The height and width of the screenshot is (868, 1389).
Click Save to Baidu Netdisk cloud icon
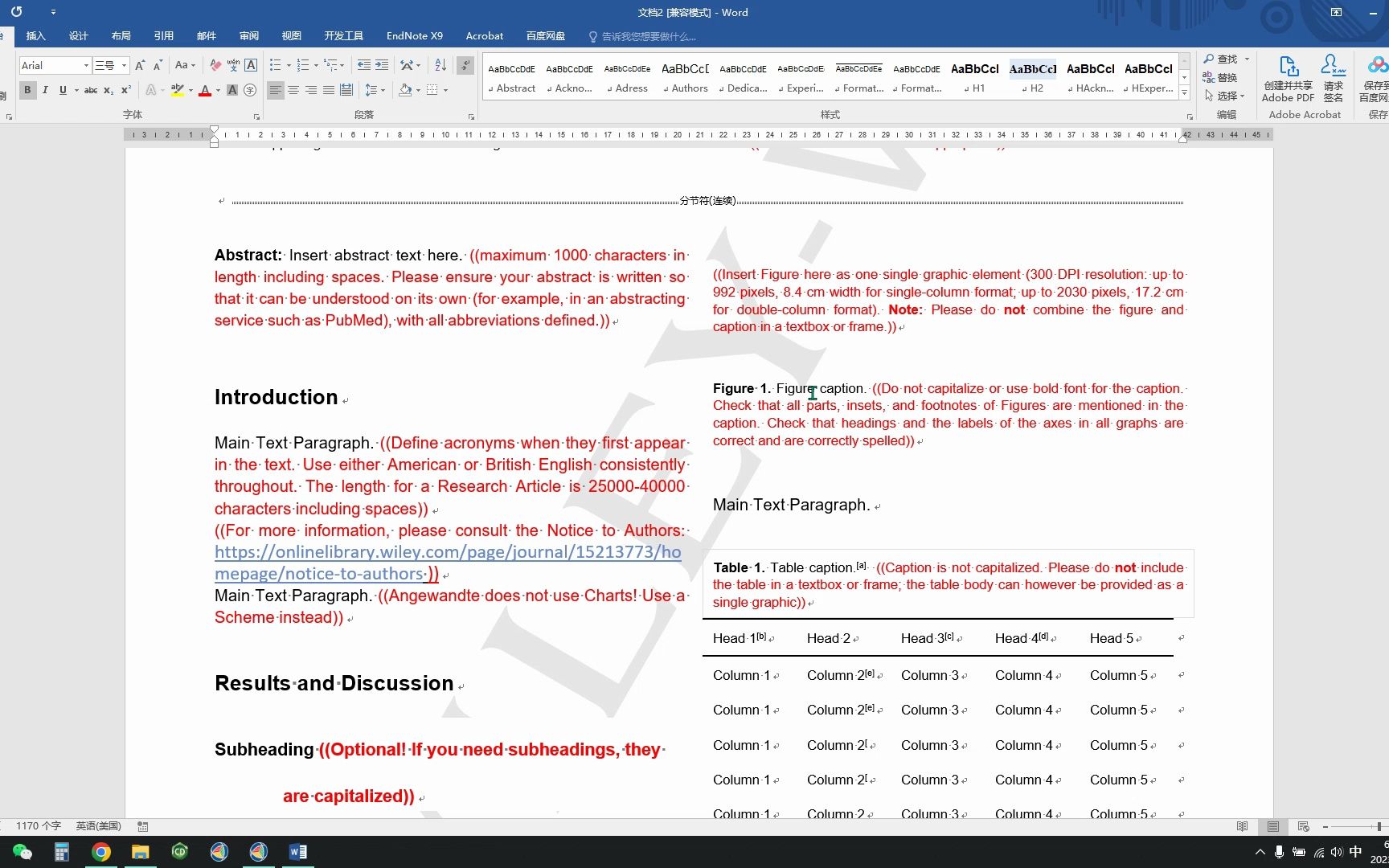[x=1375, y=79]
